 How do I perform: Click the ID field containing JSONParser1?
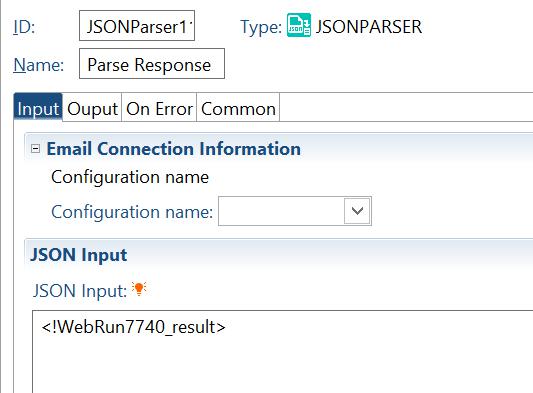click(137, 26)
